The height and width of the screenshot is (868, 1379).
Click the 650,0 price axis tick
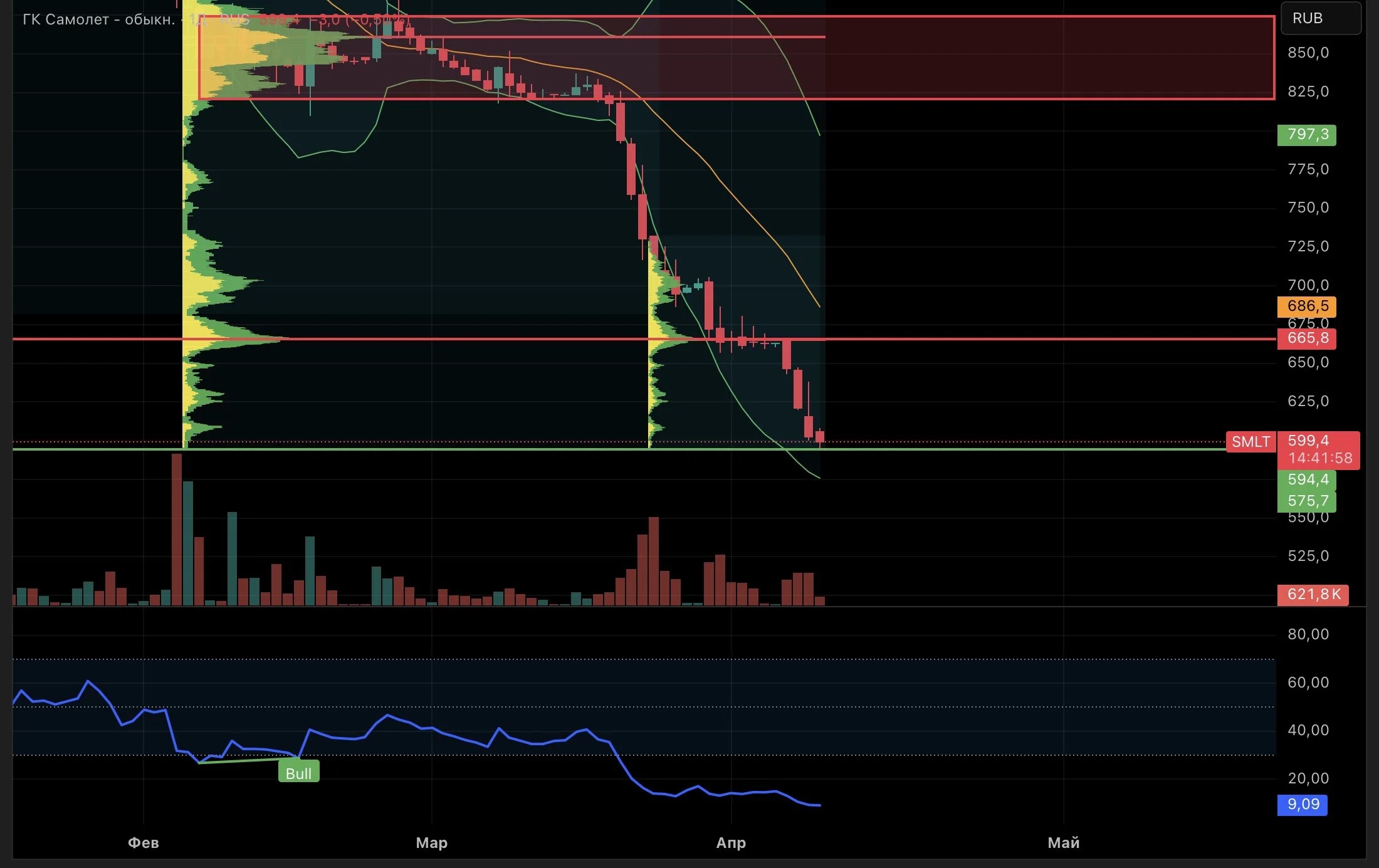[1308, 362]
